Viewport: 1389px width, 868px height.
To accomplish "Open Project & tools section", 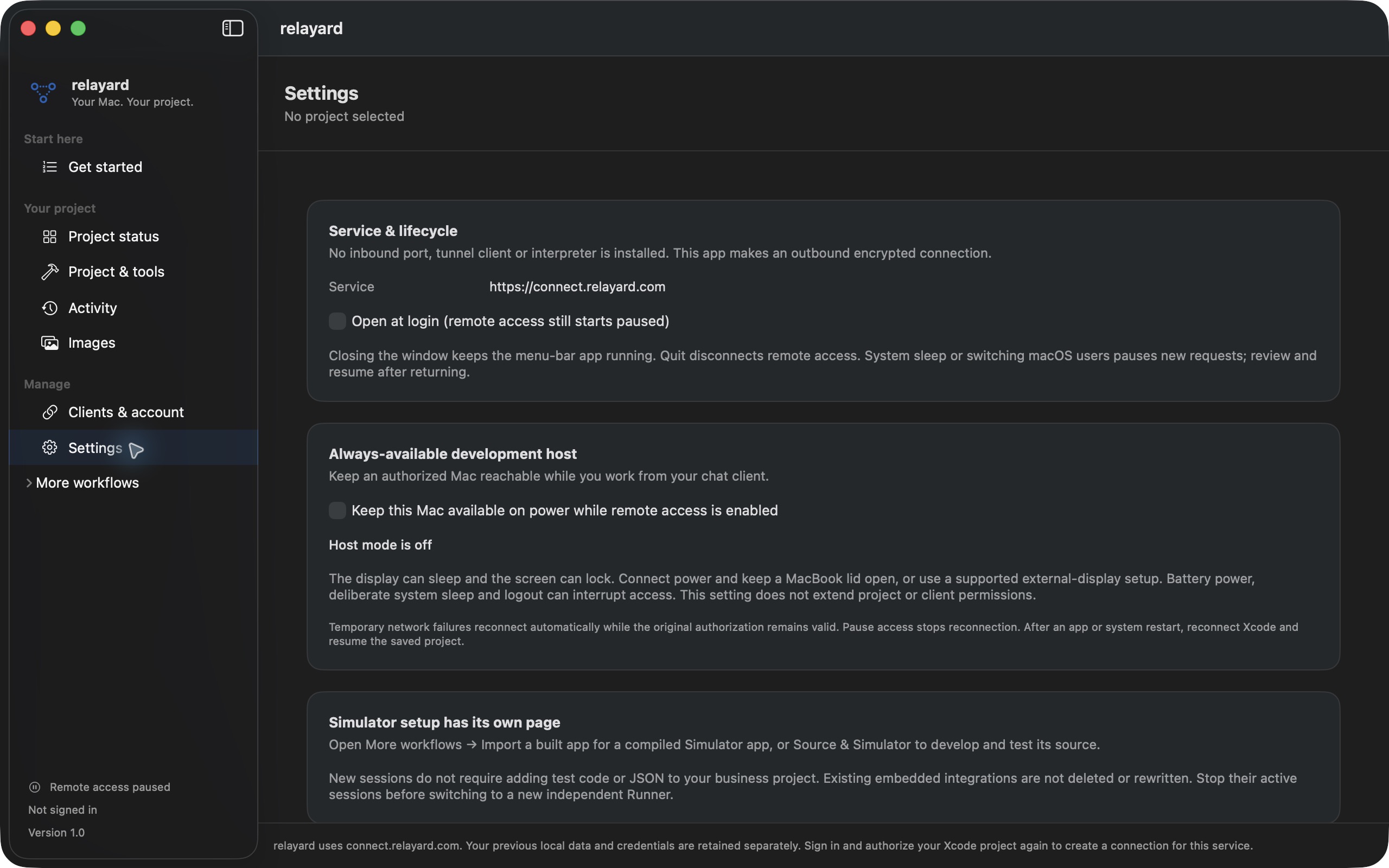I will [x=133, y=272].
